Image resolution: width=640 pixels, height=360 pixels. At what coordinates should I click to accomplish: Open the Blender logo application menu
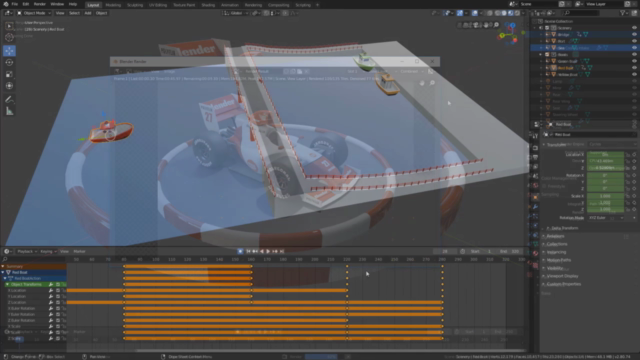[6, 4]
